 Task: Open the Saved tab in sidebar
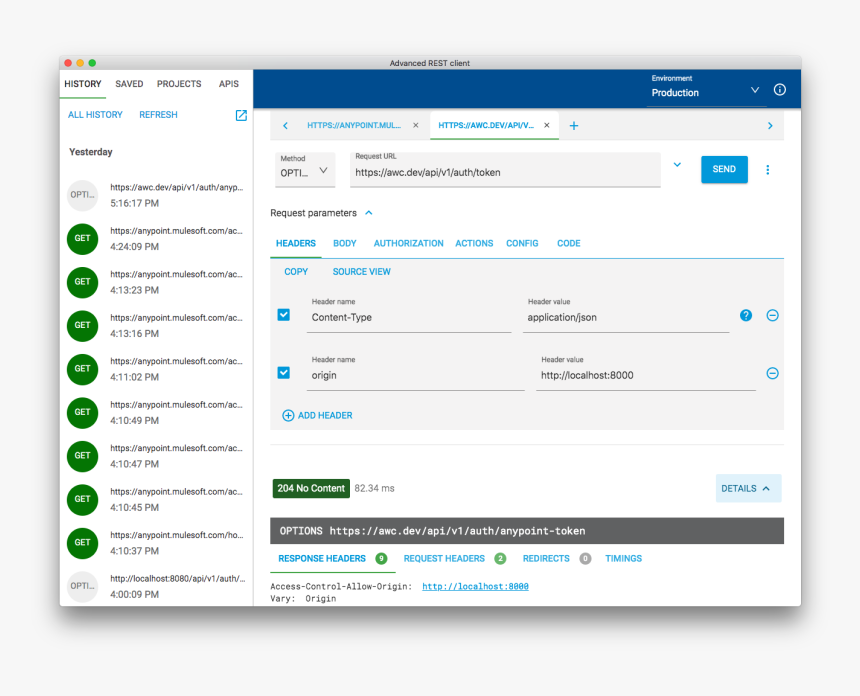129,84
